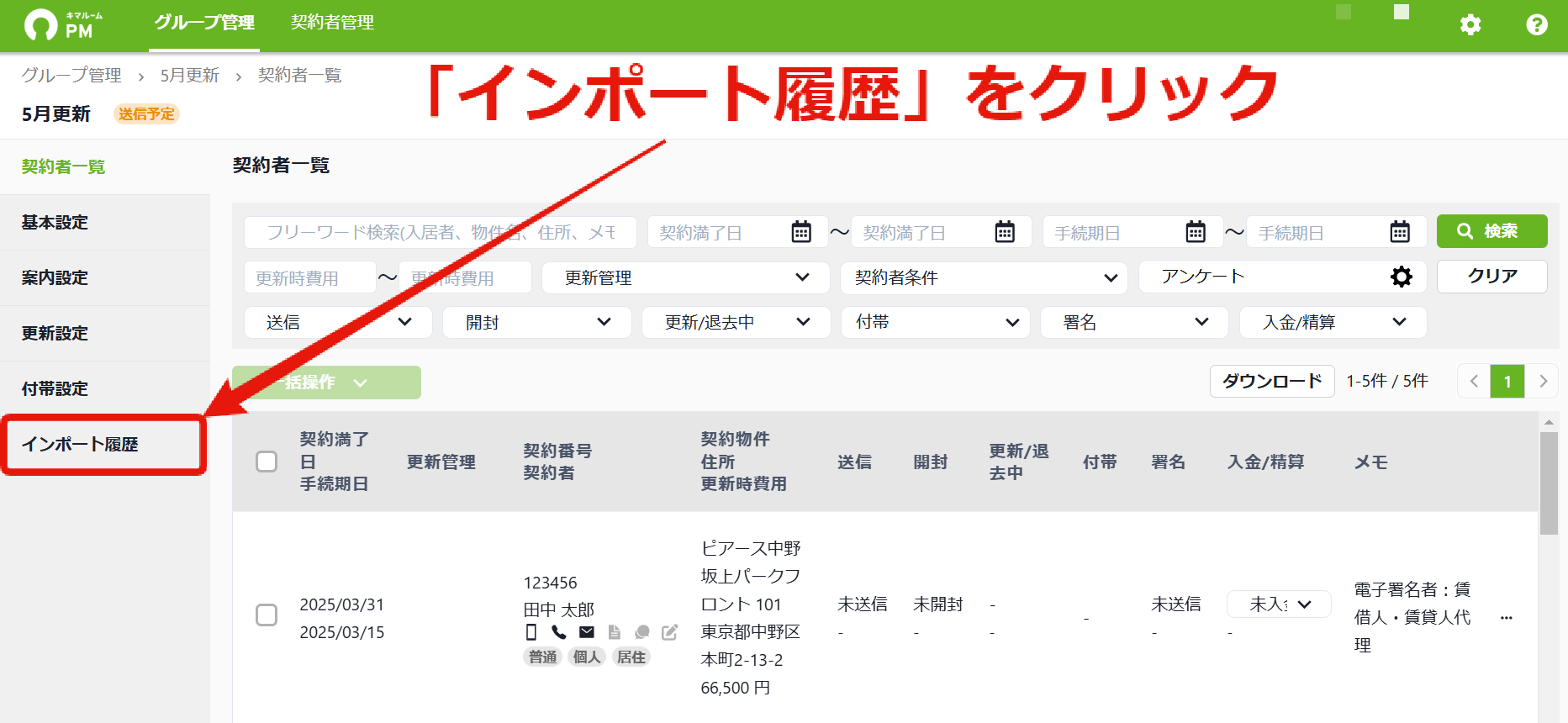Click contract number 123456
The image size is (1568, 723).
coord(550,583)
